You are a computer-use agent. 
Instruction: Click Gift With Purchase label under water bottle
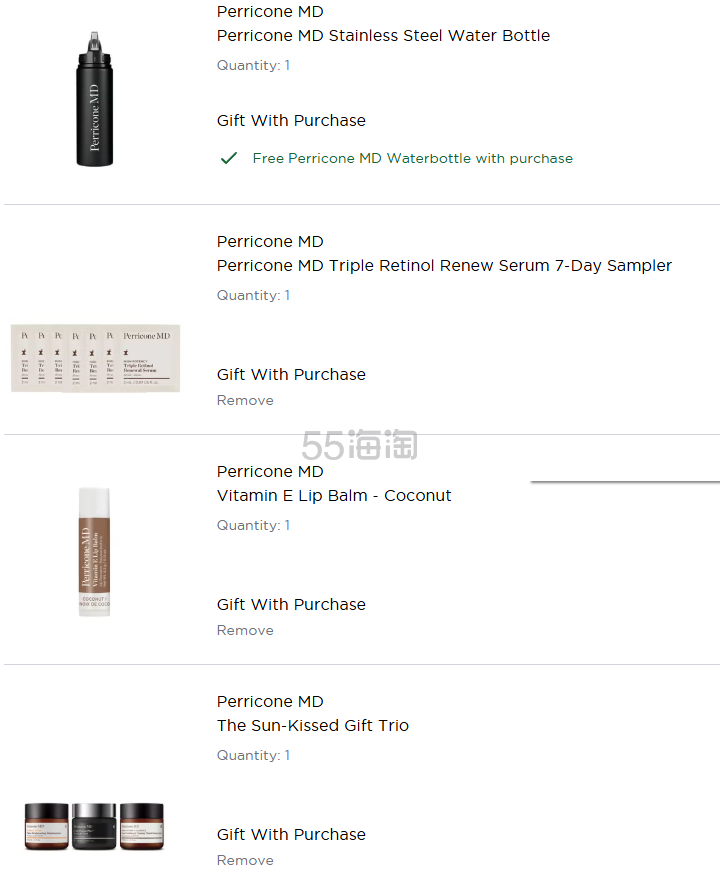pos(291,120)
